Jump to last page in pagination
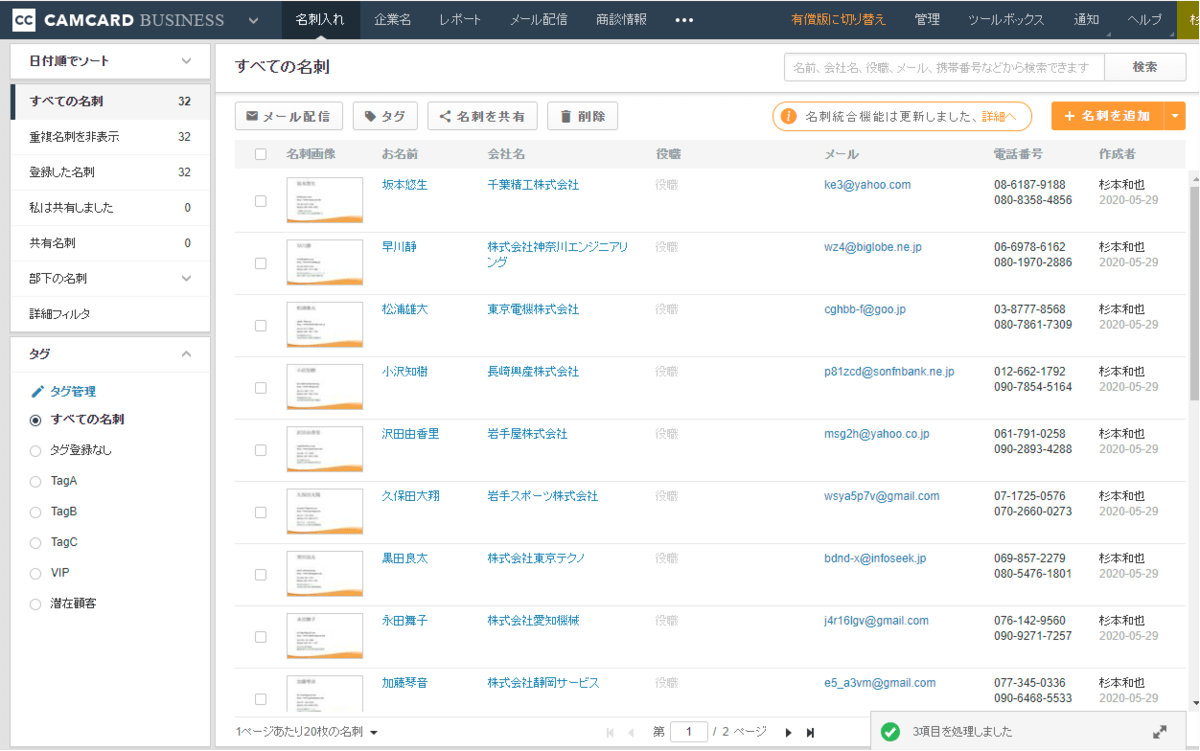The image size is (1200, 751). (x=810, y=733)
